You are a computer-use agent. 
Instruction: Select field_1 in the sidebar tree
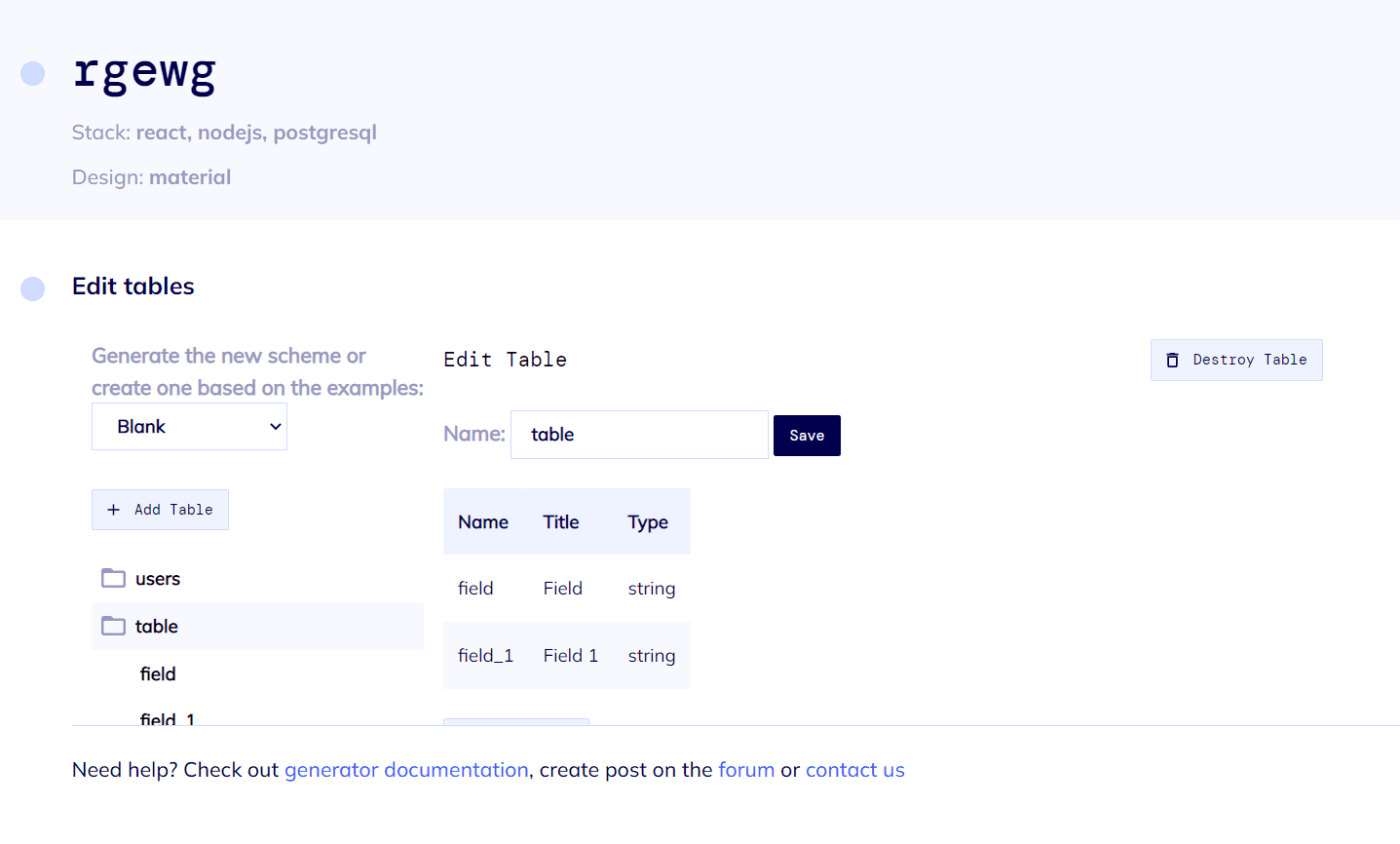pos(167,718)
